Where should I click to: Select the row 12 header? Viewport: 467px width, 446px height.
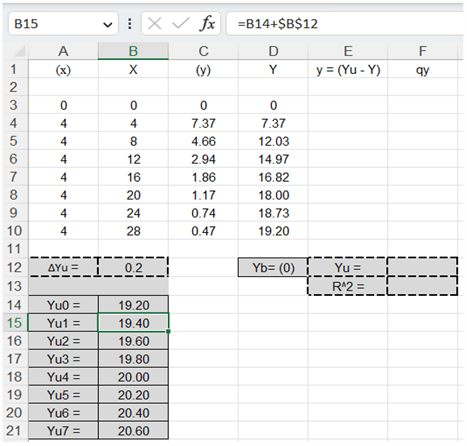[14, 267]
